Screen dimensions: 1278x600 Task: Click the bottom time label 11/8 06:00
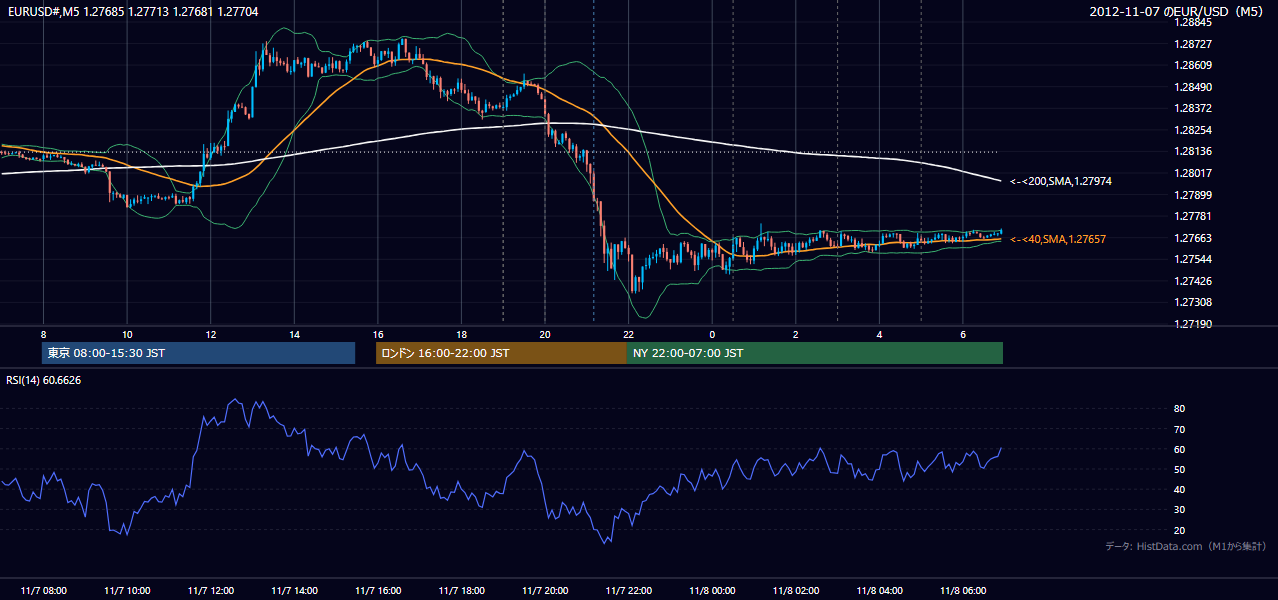(x=963, y=591)
